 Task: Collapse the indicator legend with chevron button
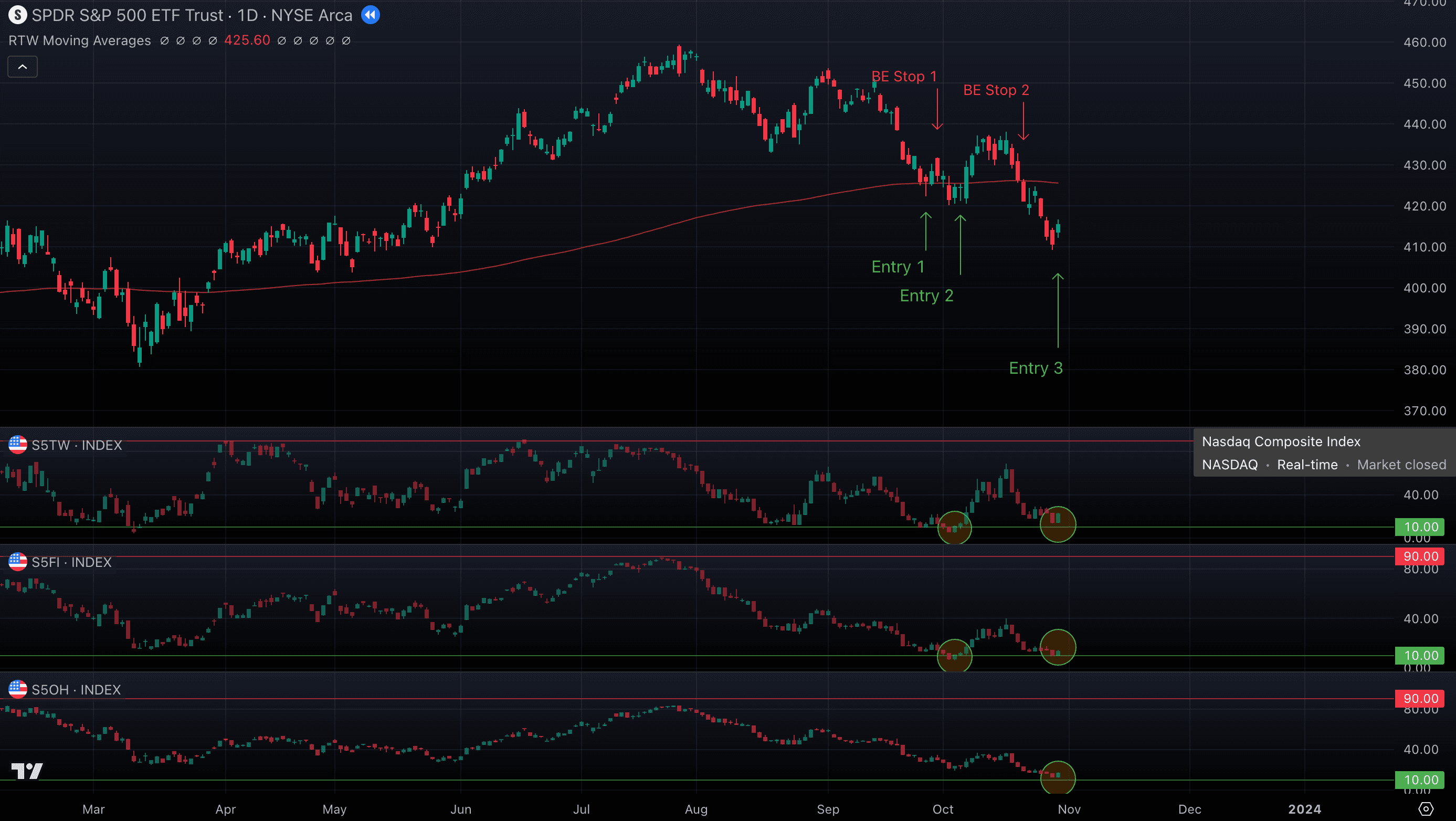(x=23, y=67)
